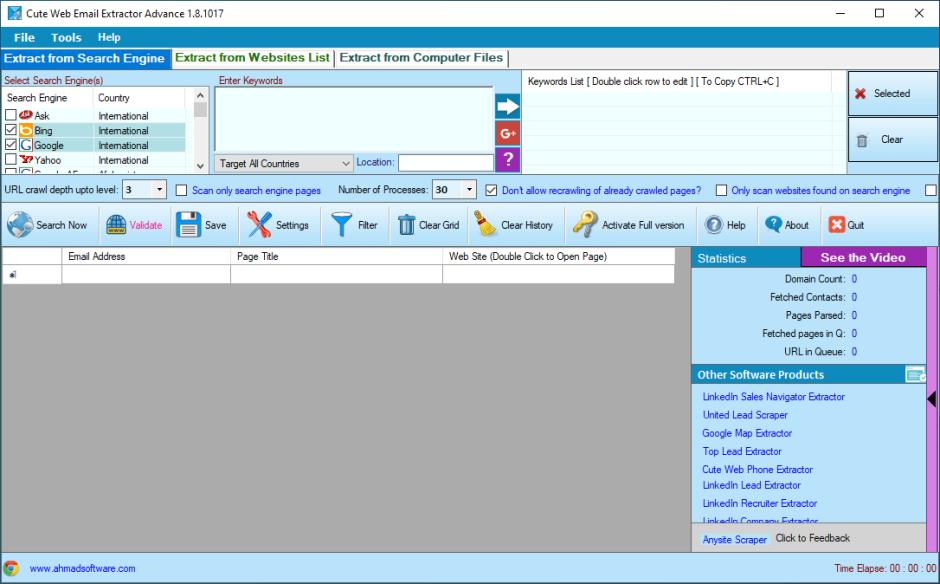
Task: Click the Validate globe icon
Action: pyautogui.click(x=116, y=225)
